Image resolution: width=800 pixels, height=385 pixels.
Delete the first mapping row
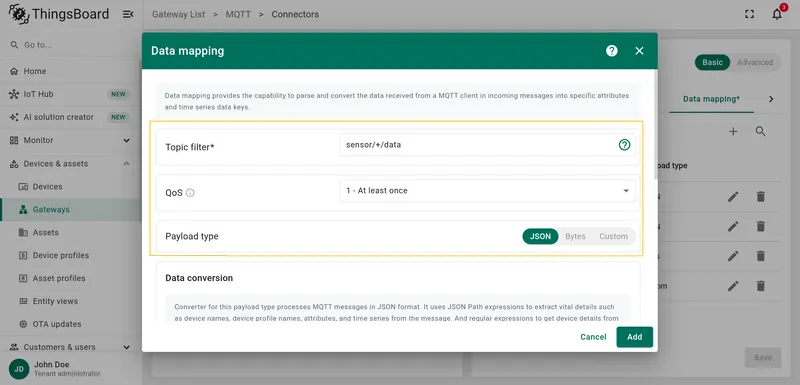(x=761, y=196)
